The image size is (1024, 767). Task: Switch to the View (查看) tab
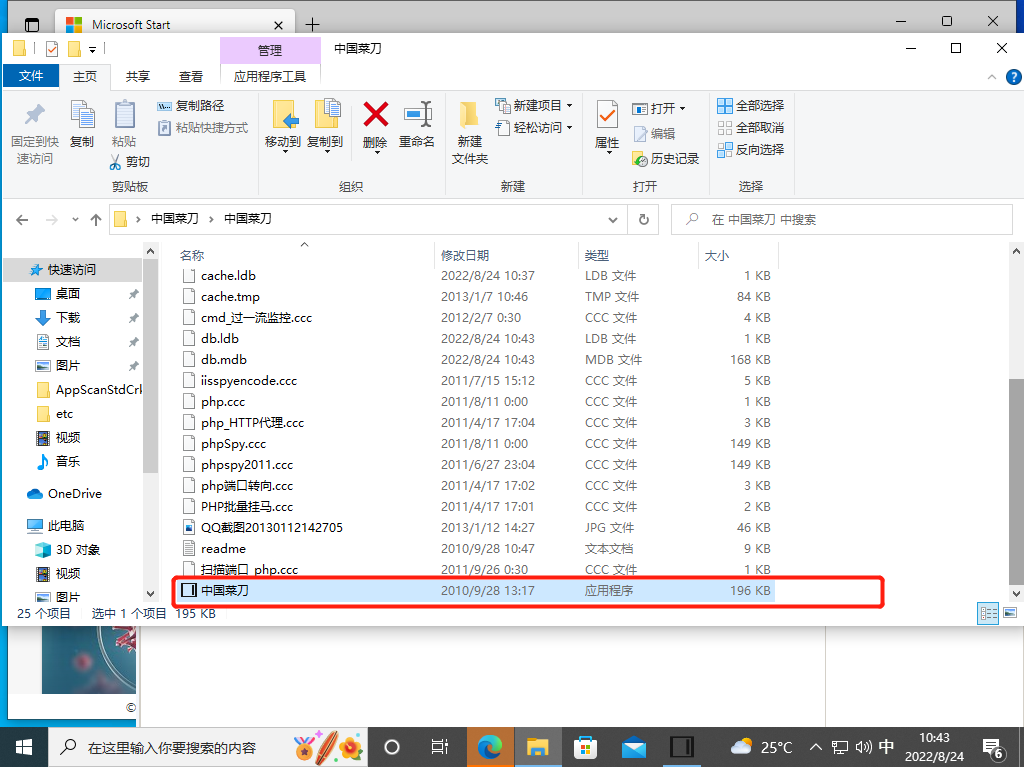point(191,76)
